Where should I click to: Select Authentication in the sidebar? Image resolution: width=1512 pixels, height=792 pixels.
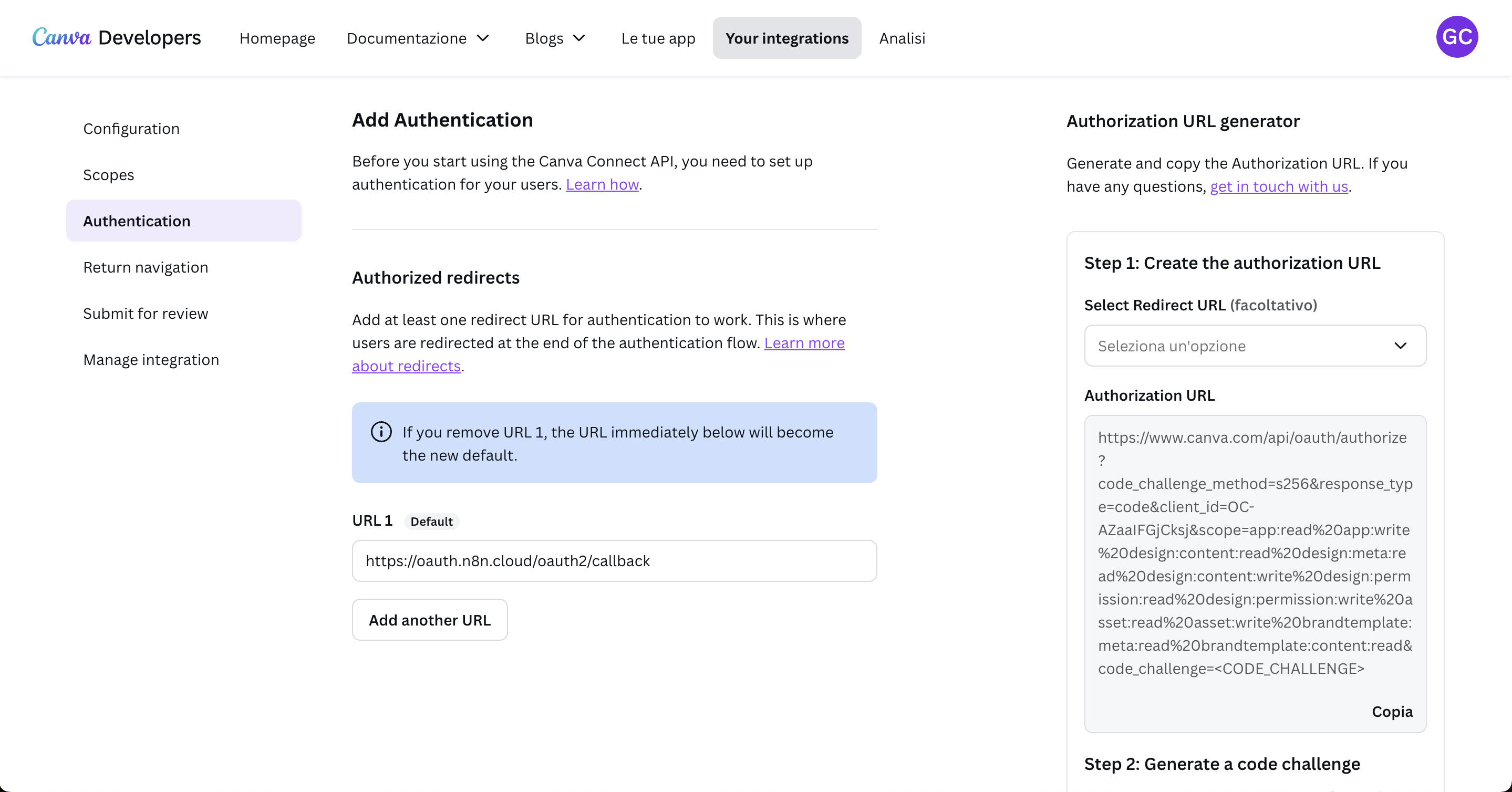[x=184, y=221]
